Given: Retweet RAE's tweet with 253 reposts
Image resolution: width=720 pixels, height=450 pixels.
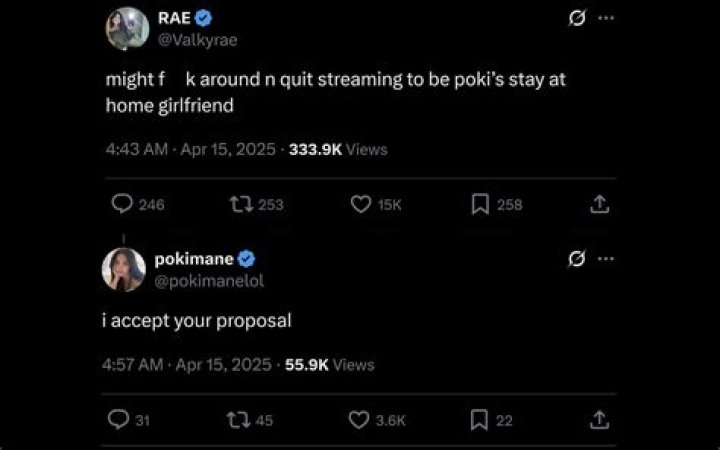Looking at the screenshot, I should pos(242,204).
